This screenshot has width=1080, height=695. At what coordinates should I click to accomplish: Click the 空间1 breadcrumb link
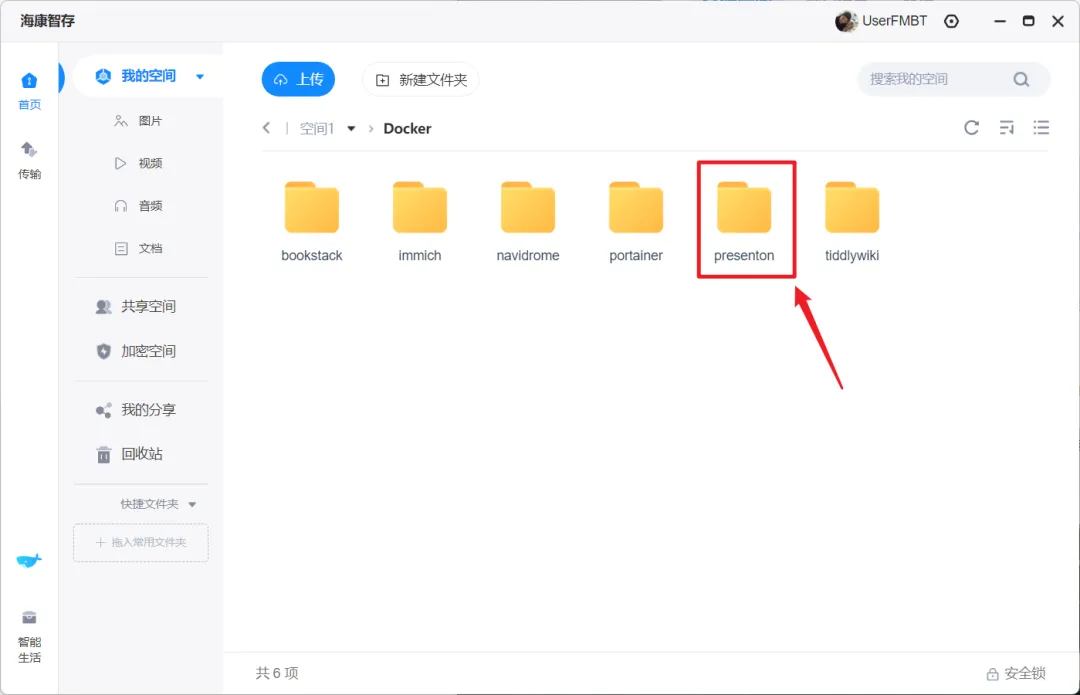tap(317, 129)
